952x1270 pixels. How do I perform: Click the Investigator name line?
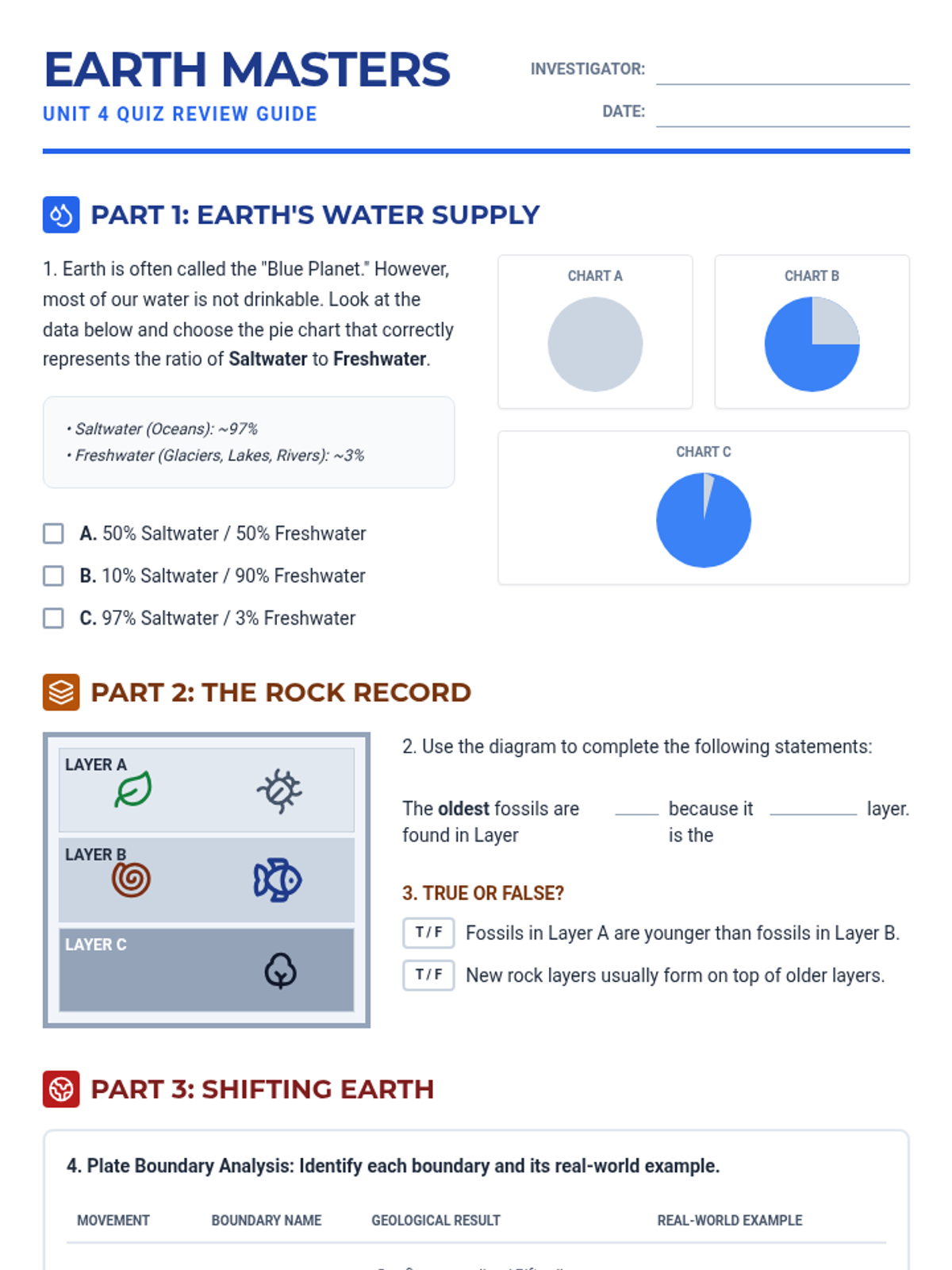(782, 71)
